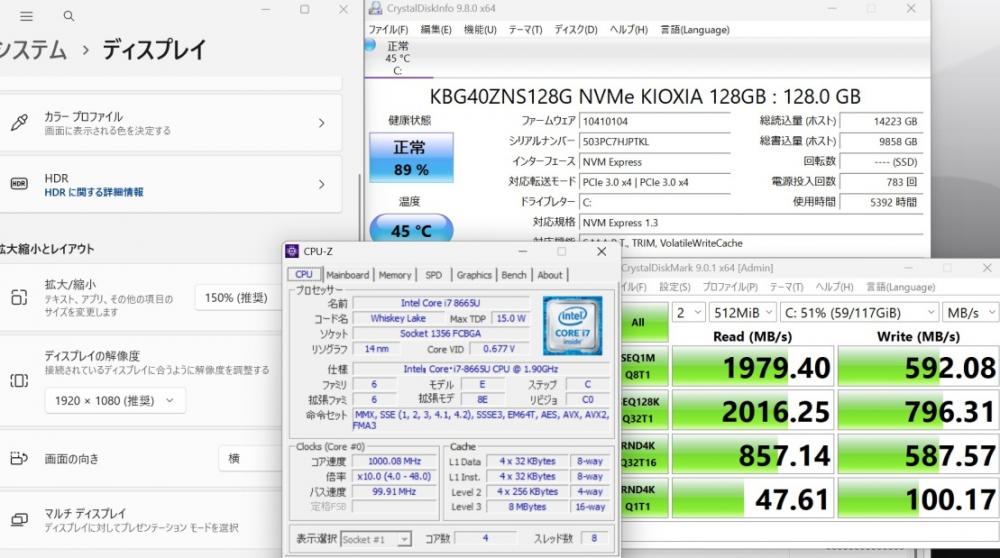
Task: Open ヘルプ(H) menu in CrystalDiskInfo
Action: point(628,29)
